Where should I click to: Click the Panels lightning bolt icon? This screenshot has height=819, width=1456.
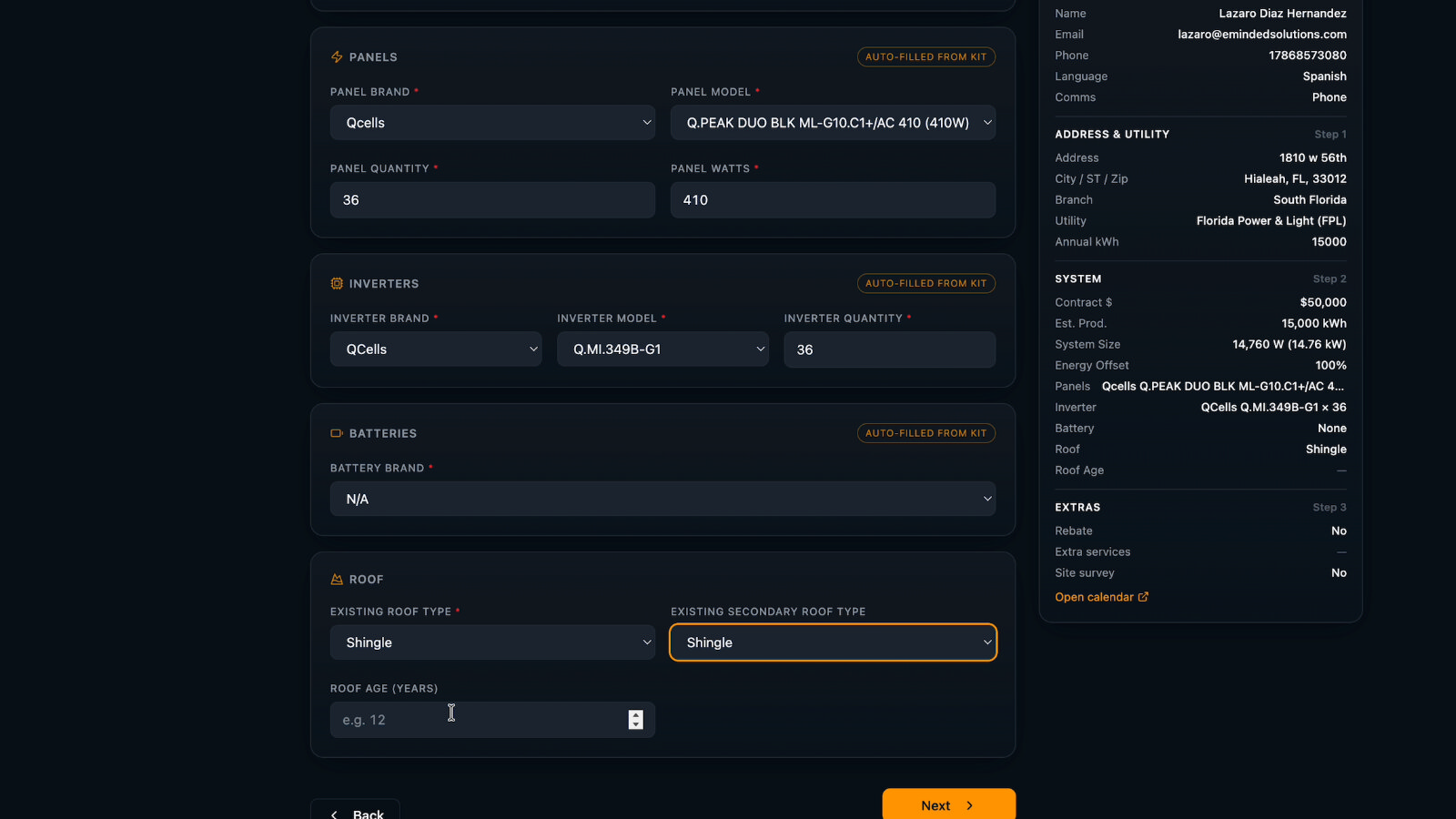click(x=337, y=56)
